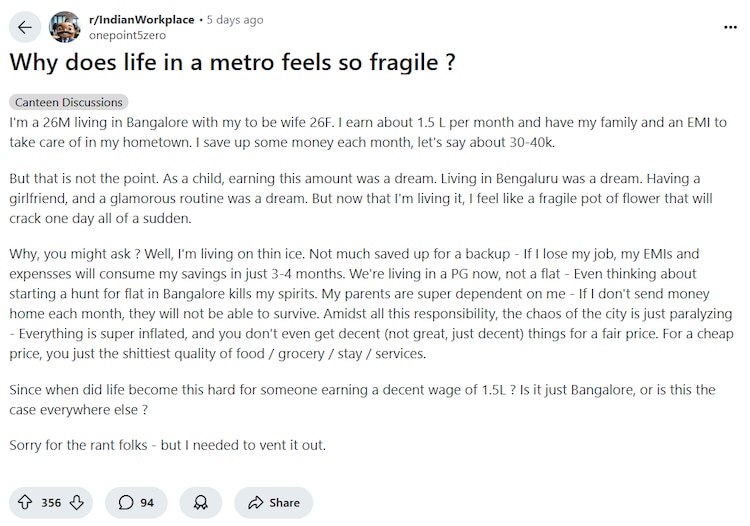Click the back arrow button

(25, 27)
